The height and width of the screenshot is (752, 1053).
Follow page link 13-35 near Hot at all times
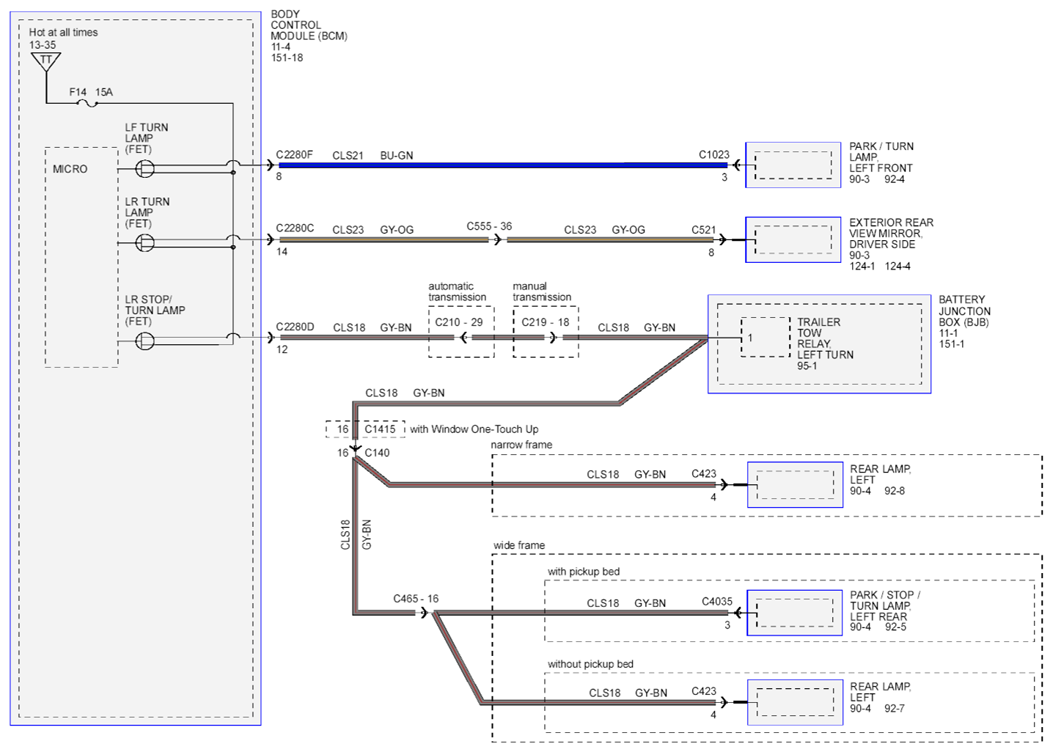pos(42,45)
